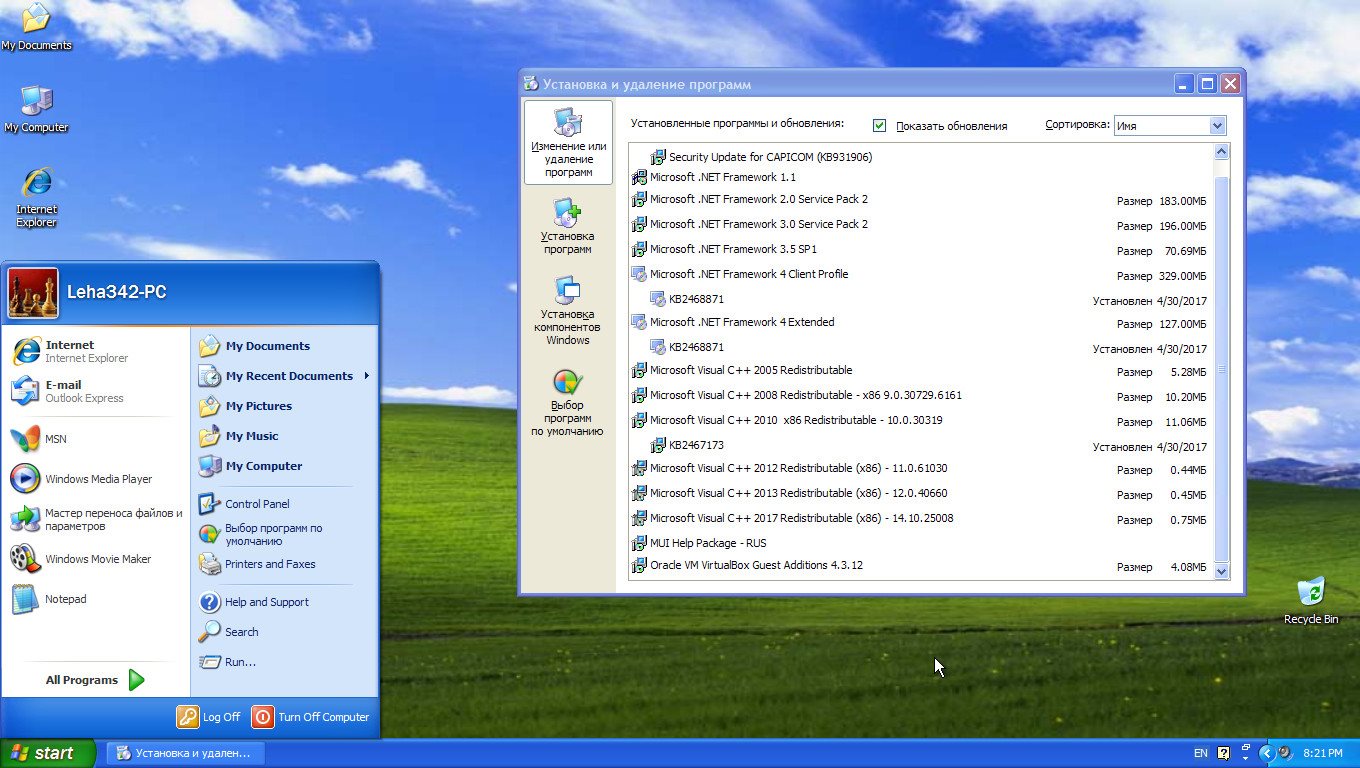Click the 'Изменение или удаление программ' sidebar icon
The image size is (1360, 768).
[568, 142]
